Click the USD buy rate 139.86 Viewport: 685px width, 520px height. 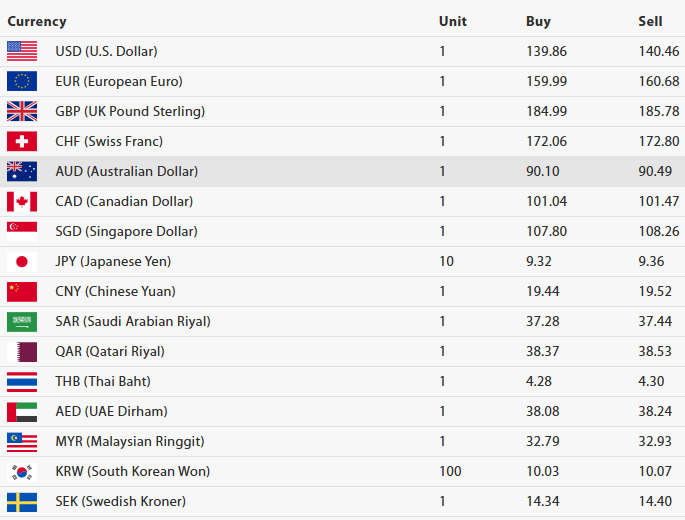point(545,51)
